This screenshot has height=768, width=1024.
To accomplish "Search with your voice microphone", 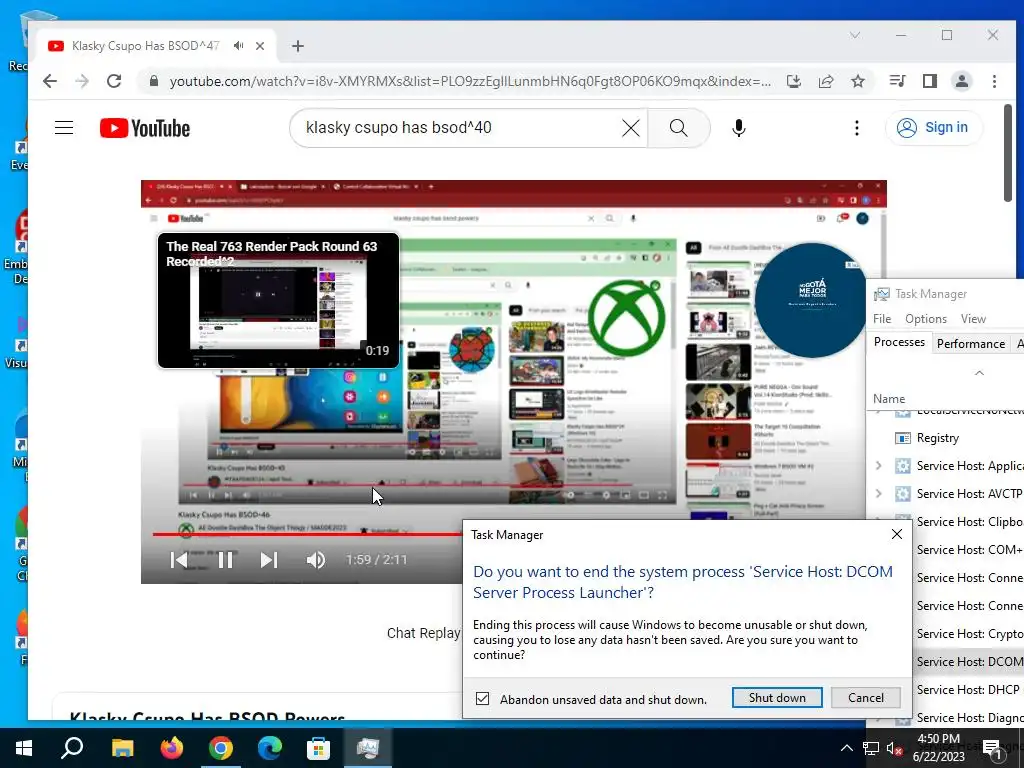I will coord(739,127).
